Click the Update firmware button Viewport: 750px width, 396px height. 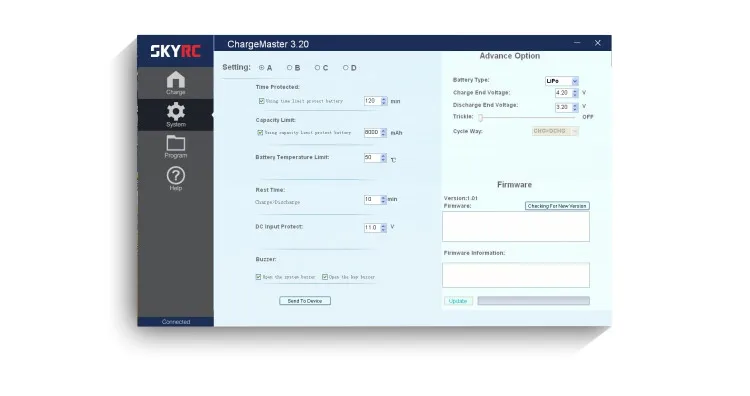[x=458, y=301]
